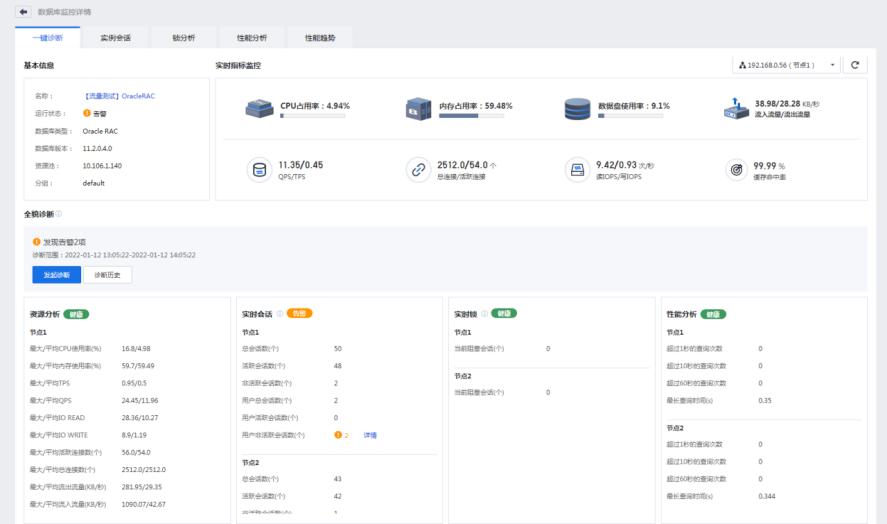Click the 流入流量/流出流量 network icon
The width and height of the screenshot is (887, 524).
(736, 109)
